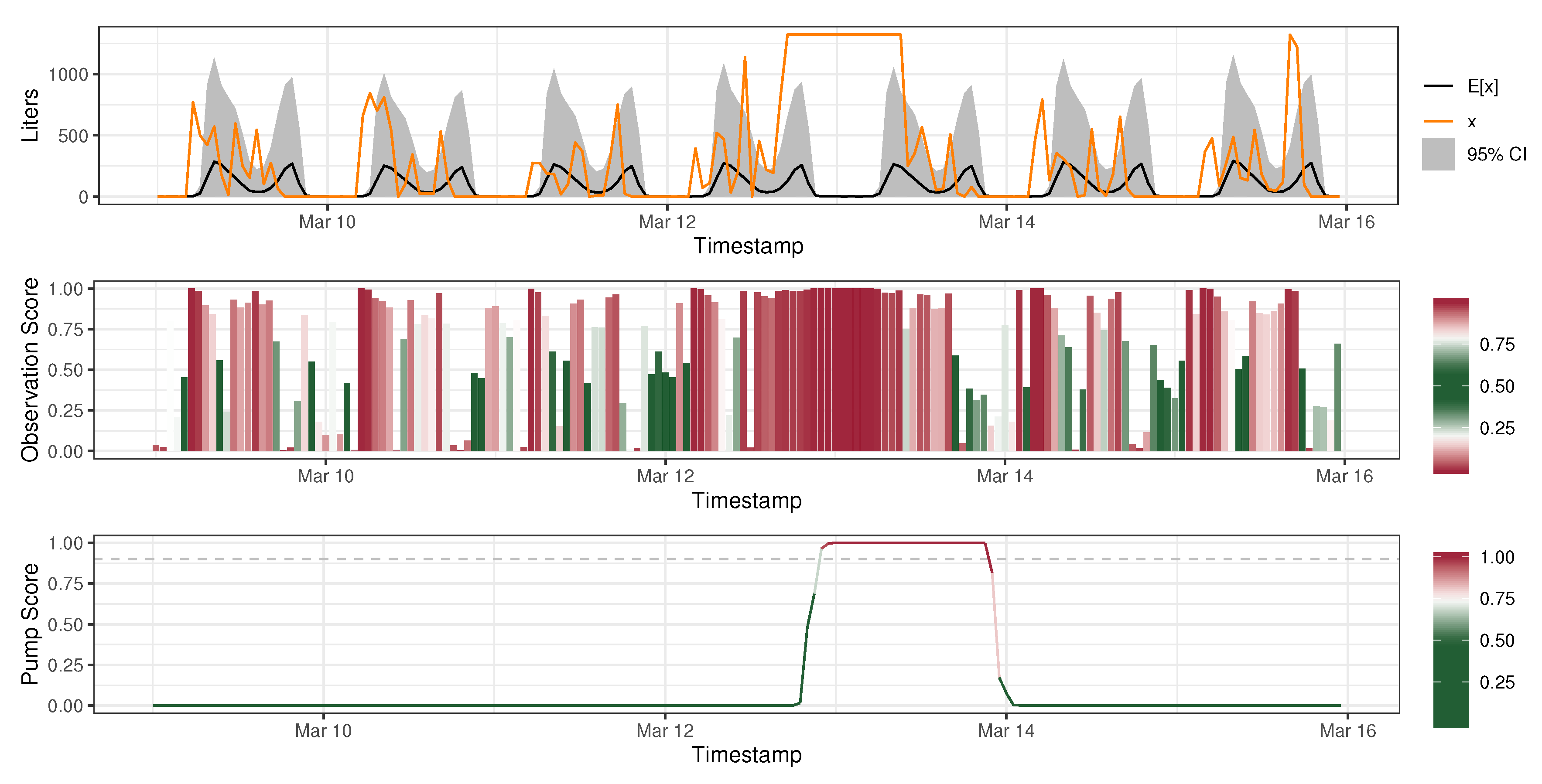Click the 0.75 label on Pump Score colorbar

pyautogui.click(x=1497, y=599)
